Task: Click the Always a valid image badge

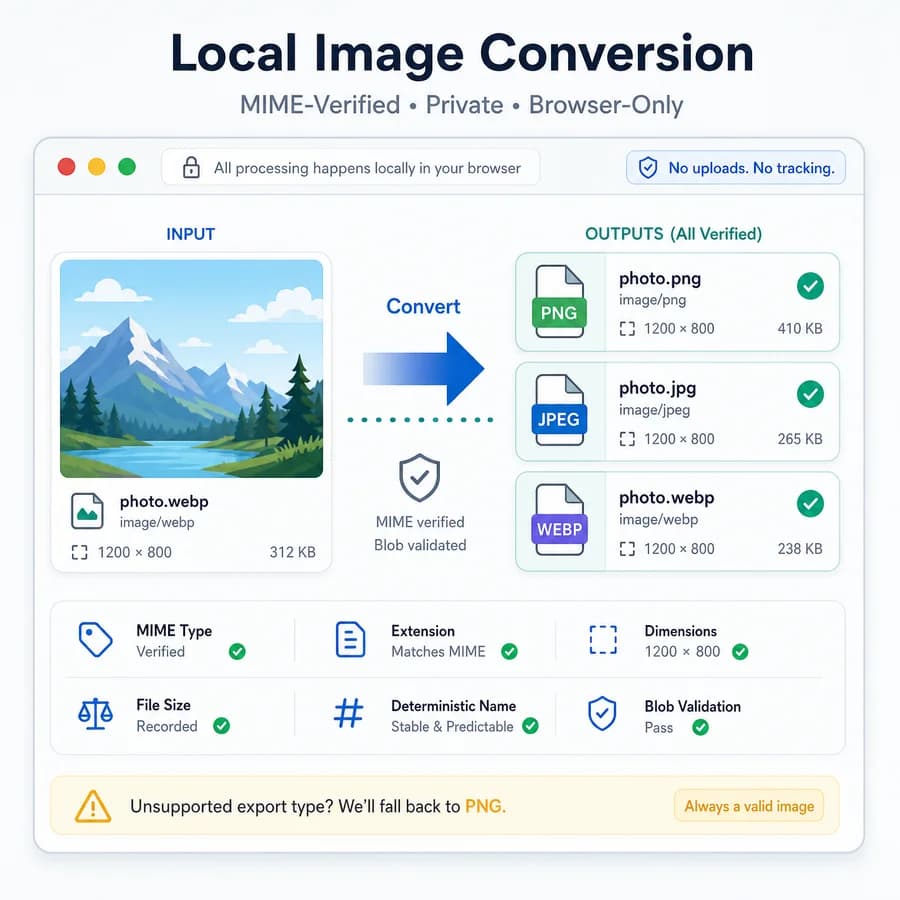Action: pyautogui.click(x=749, y=806)
